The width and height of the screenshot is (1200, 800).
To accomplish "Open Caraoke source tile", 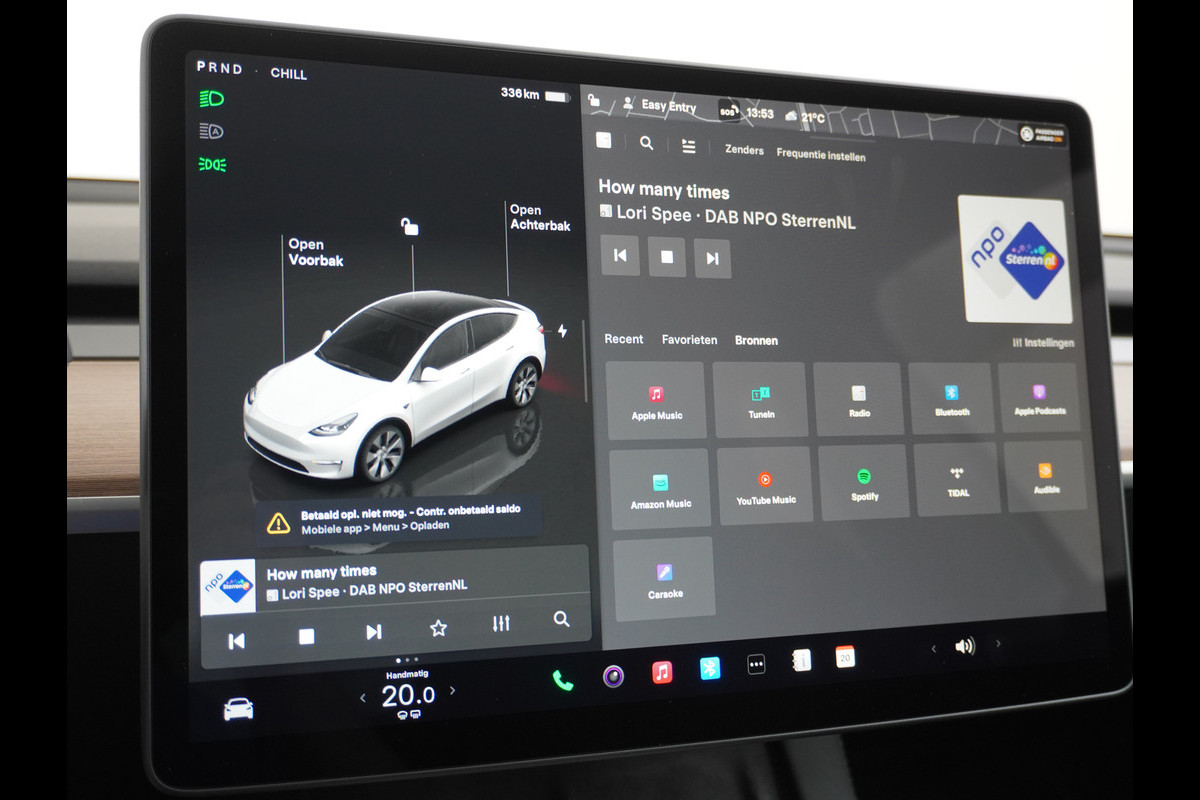I will (664, 579).
